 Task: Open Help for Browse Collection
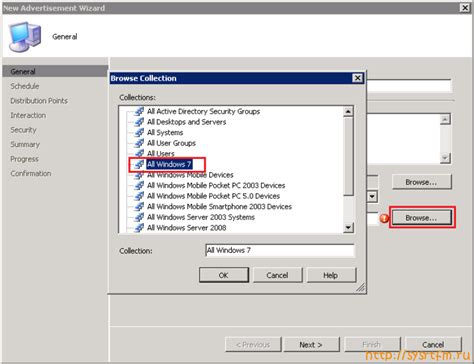(x=331, y=275)
